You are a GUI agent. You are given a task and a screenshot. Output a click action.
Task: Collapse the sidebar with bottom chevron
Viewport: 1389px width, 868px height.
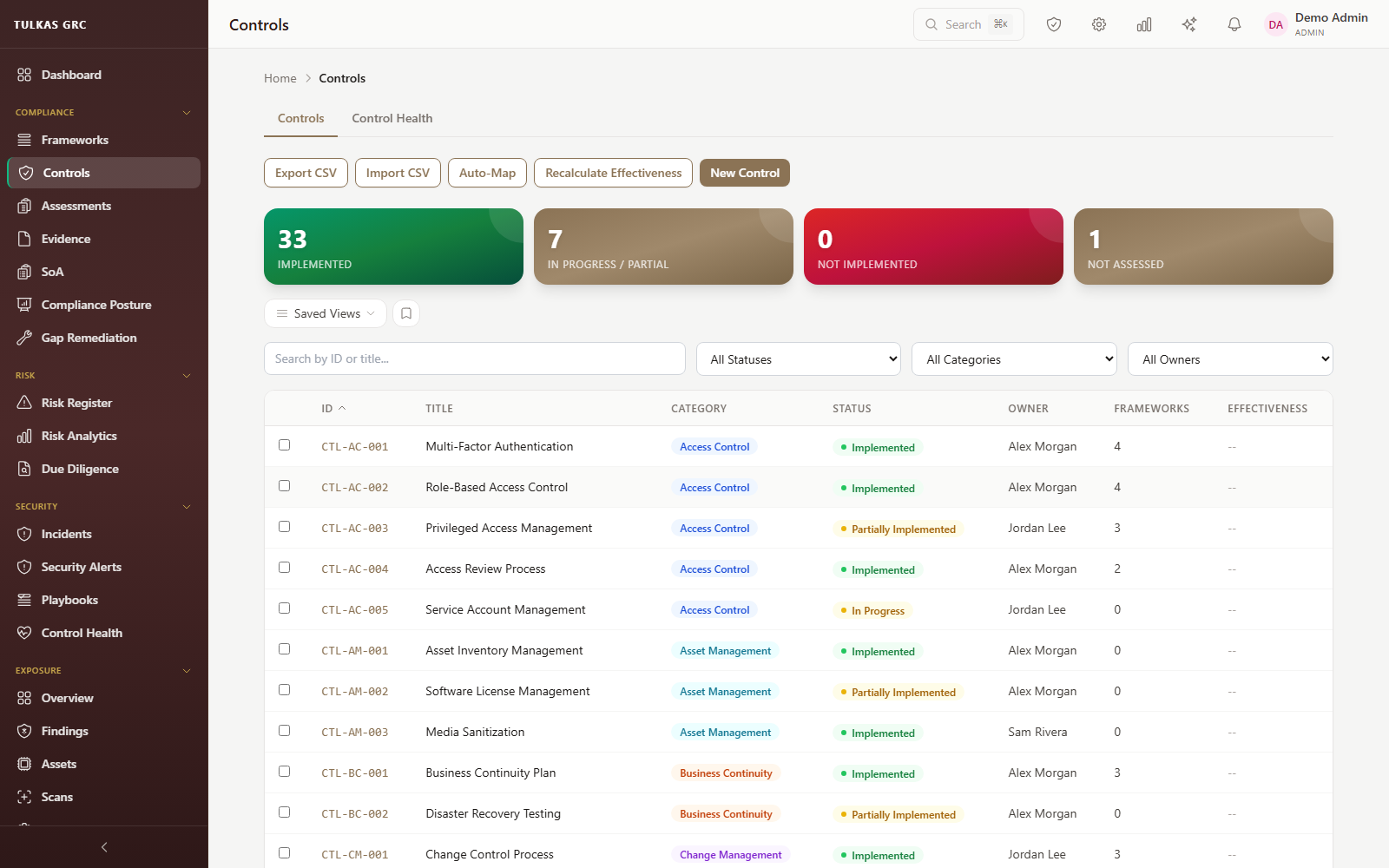pyautogui.click(x=104, y=847)
